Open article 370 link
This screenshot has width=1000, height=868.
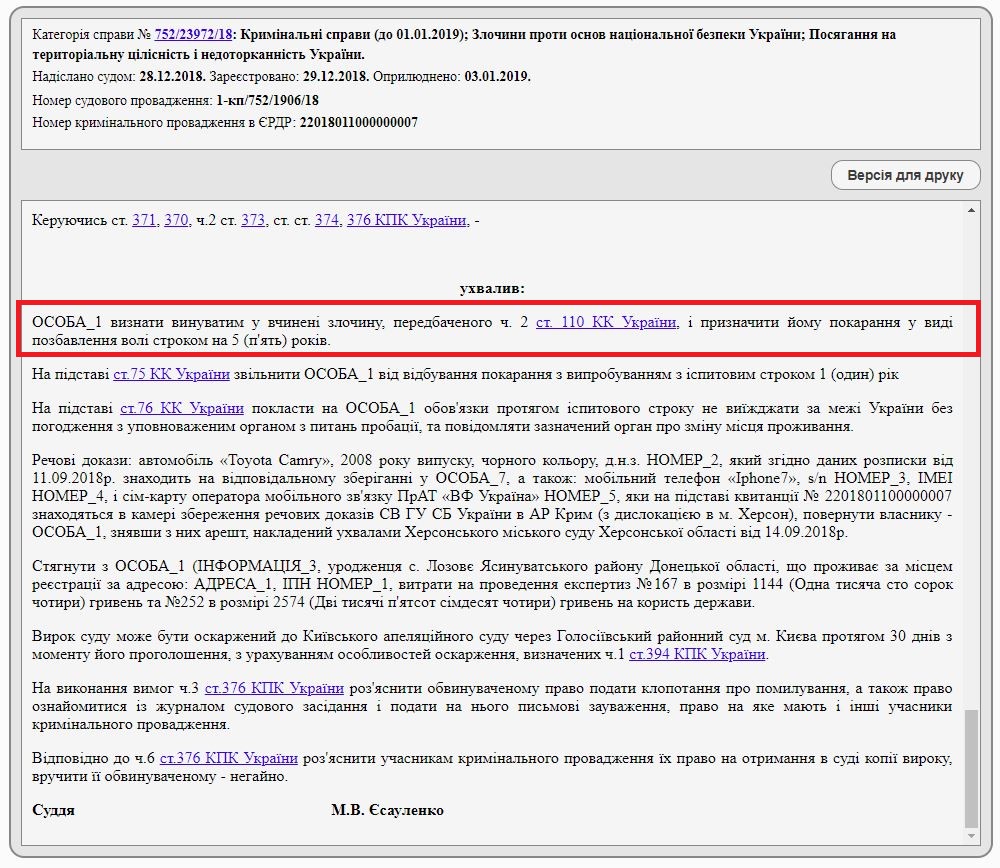[176, 220]
